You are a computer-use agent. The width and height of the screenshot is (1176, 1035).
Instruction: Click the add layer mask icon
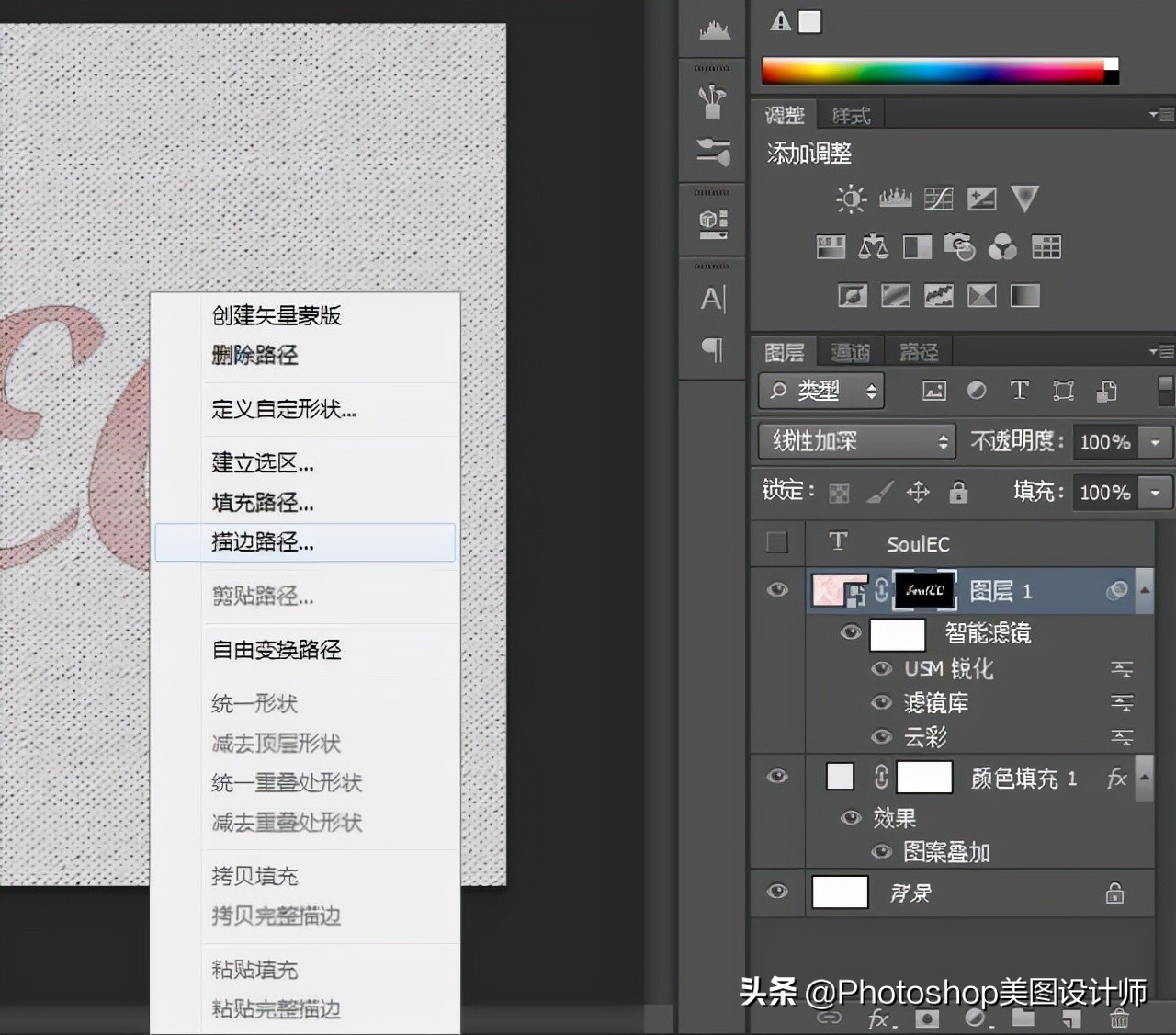(x=926, y=1018)
